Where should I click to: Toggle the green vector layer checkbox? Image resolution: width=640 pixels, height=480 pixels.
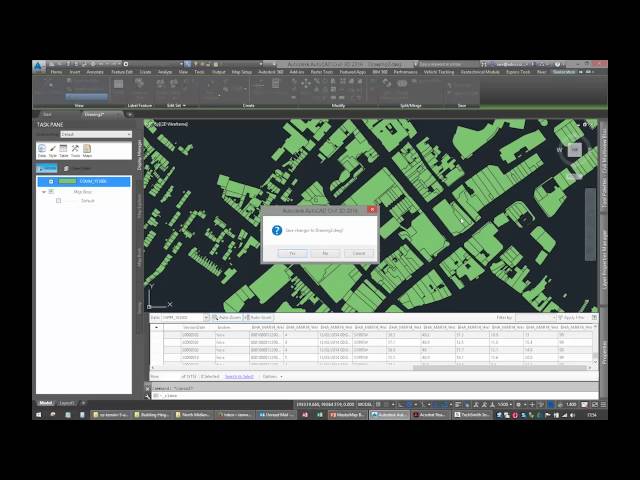coord(51,181)
